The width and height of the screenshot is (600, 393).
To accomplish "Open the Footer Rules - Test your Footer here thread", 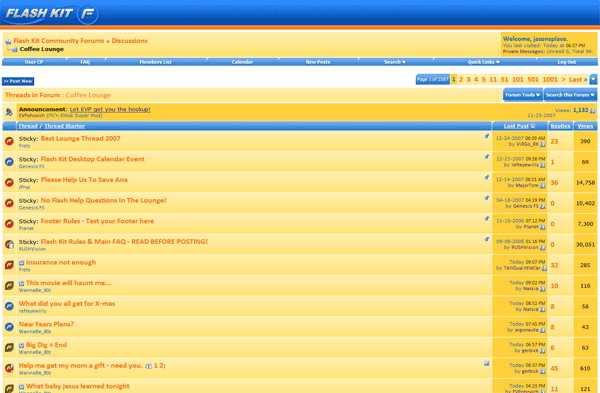I will point(97,221).
